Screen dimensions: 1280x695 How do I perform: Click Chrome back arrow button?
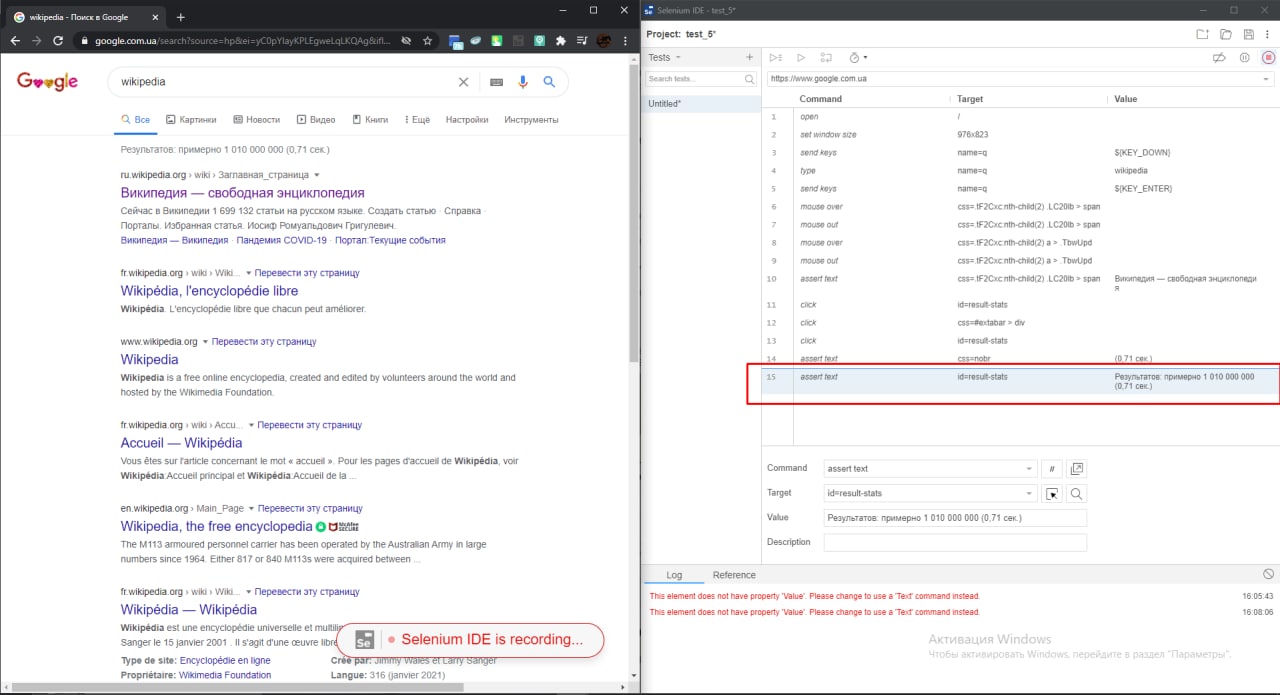tap(15, 41)
